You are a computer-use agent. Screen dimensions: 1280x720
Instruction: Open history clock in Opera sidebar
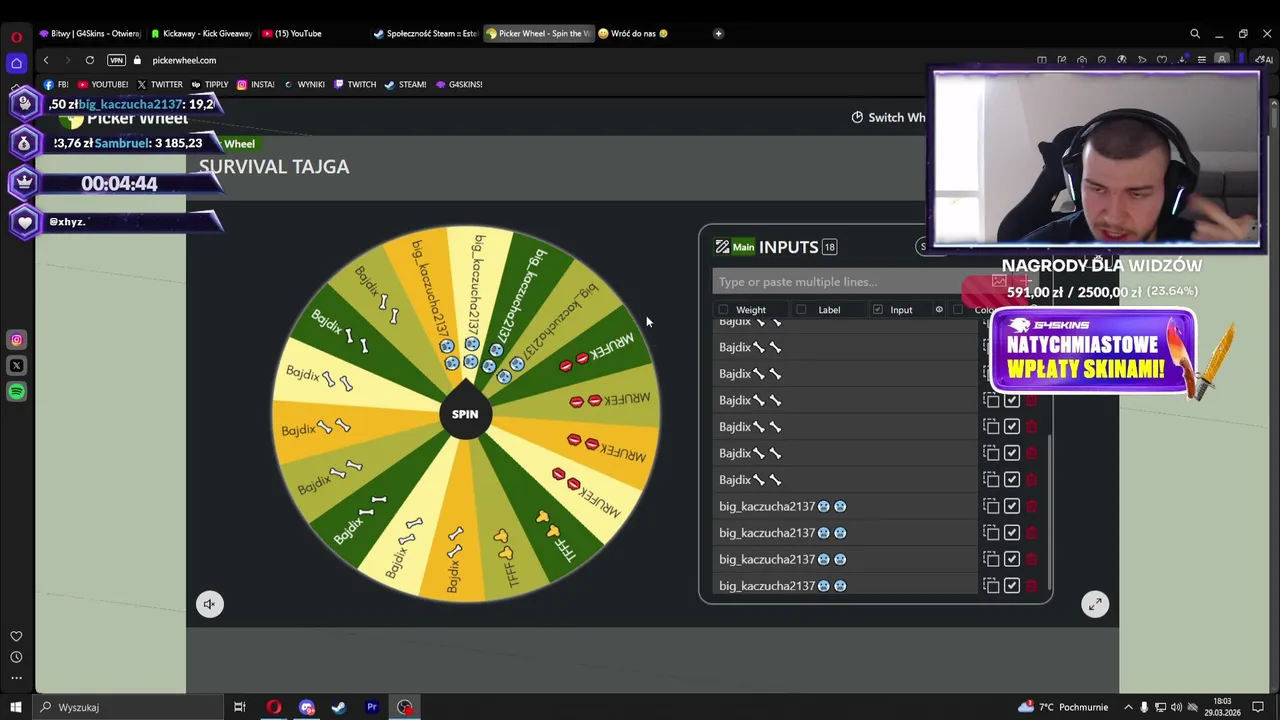[16, 657]
